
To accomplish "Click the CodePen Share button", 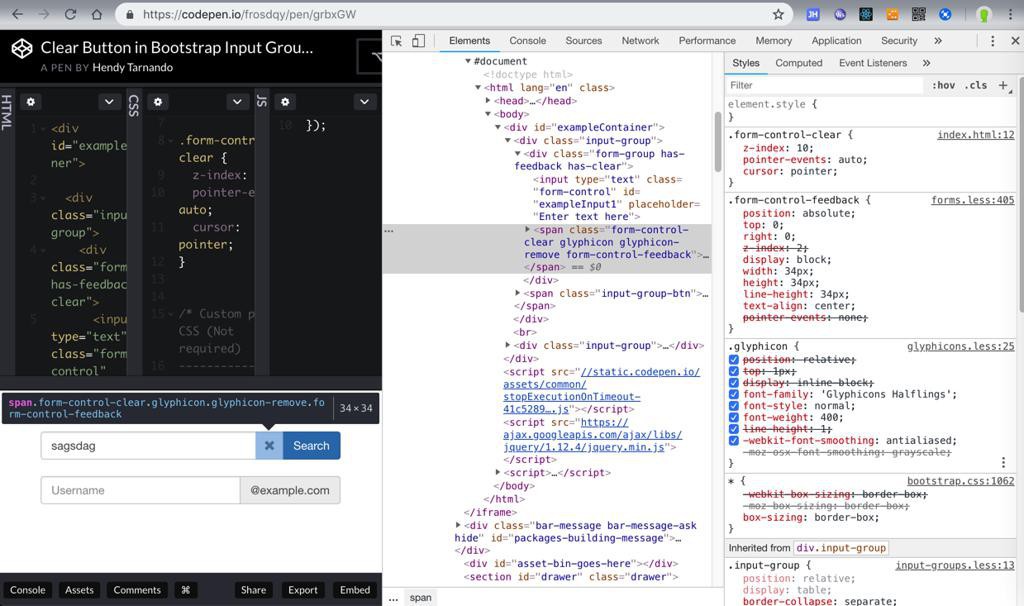I will 253,590.
